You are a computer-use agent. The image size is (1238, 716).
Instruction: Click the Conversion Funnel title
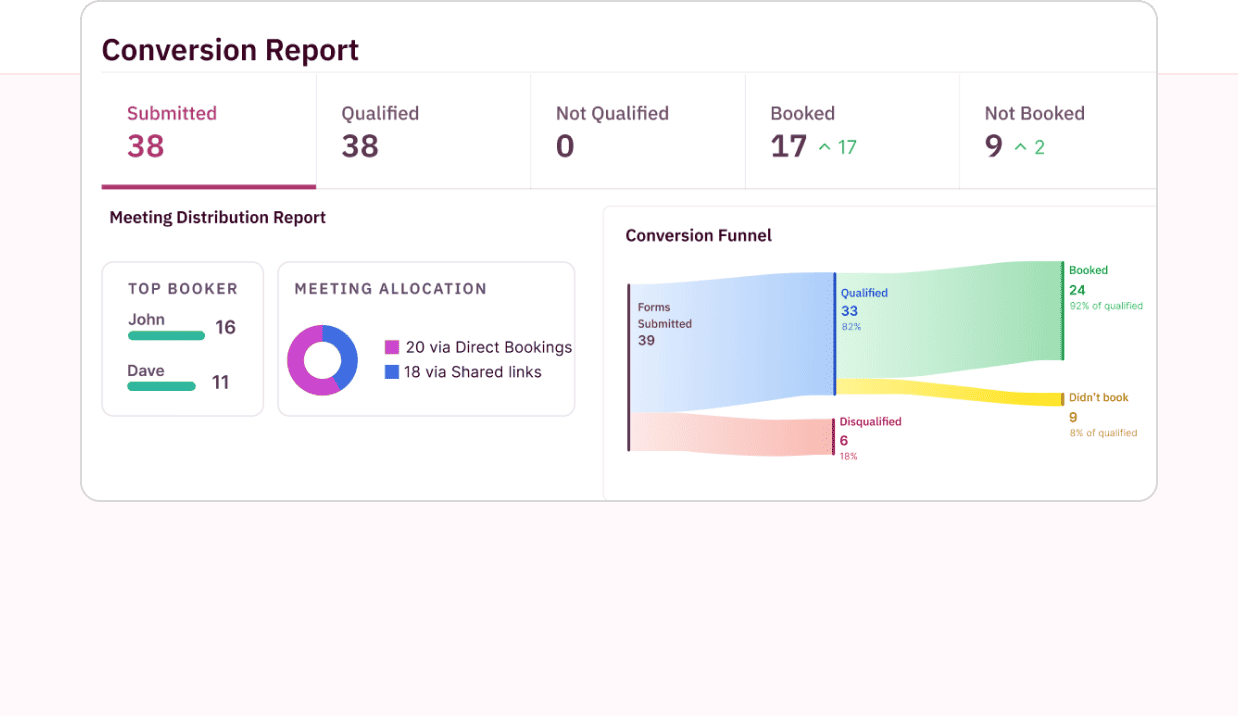[698, 235]
